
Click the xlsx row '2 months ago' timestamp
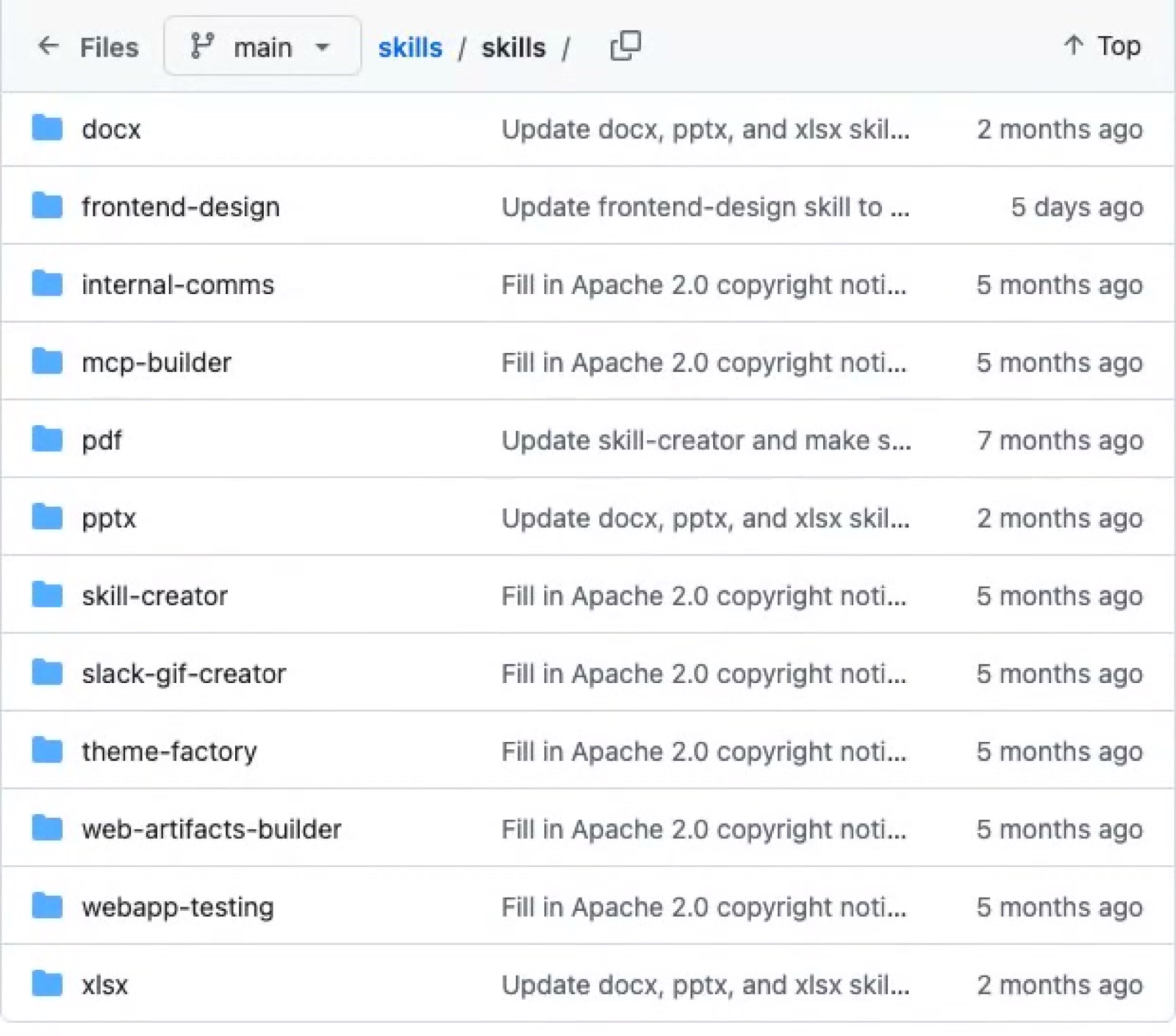(x=1060, y=985)
